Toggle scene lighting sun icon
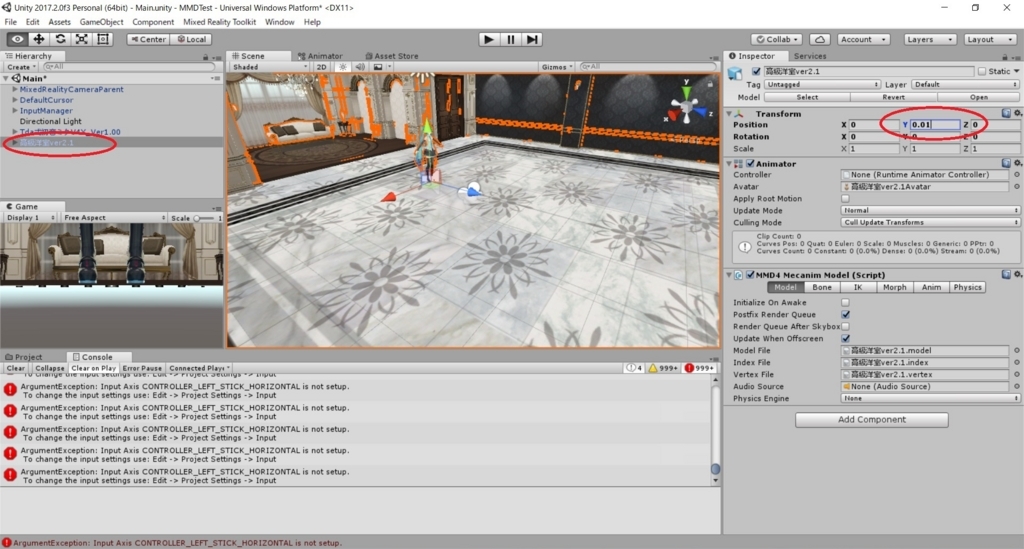This screenshot has height=549, width=1024. [x=342, y=67]
